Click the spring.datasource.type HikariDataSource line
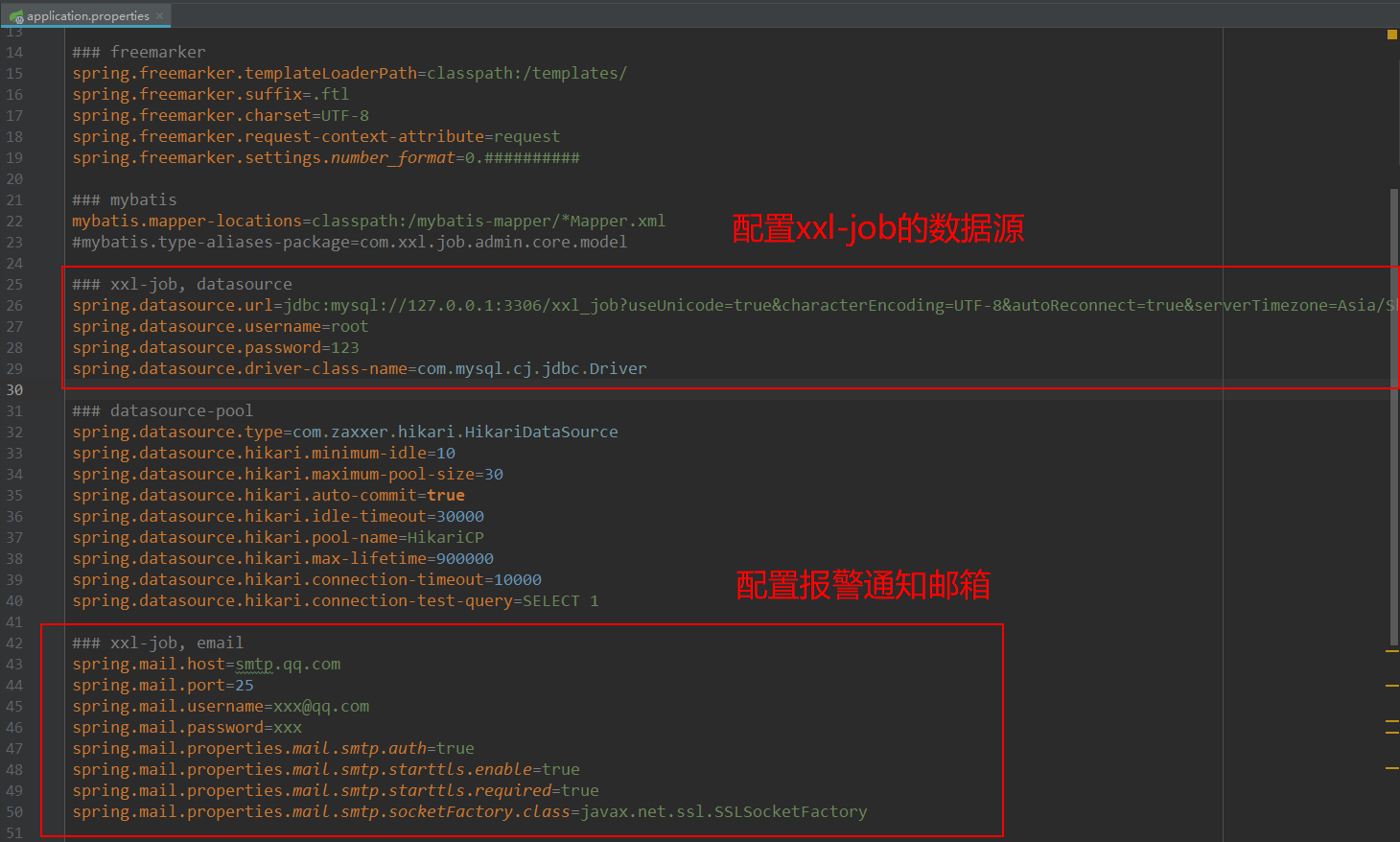Screen dimensions: 1400x842 [345, 432]
